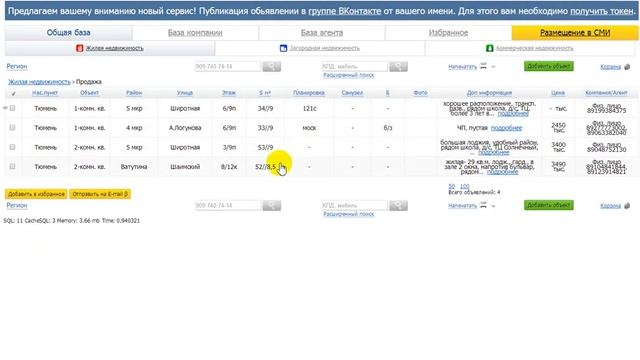The height and width of the screenshot is (360, 640).
Task: Select the Коммерческая недвижимость sub-tab
Action: click(535, 48)
